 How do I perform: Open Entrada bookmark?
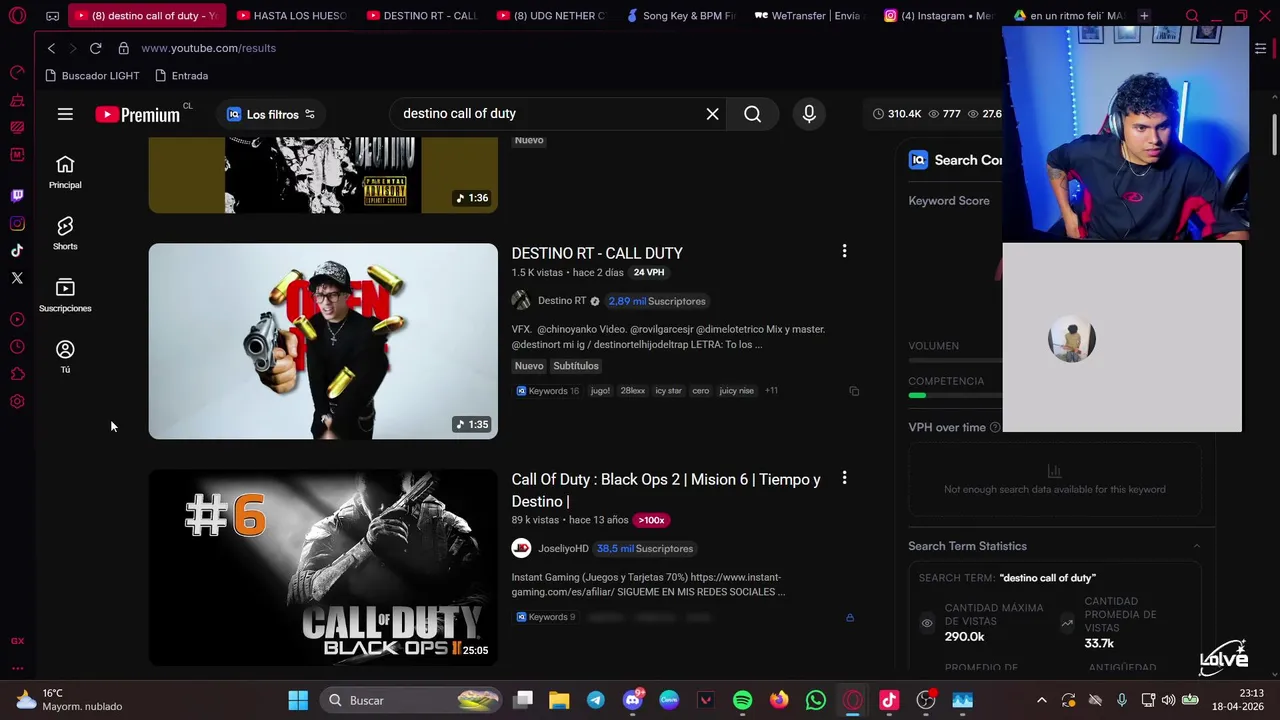click(x=182, y=76)
